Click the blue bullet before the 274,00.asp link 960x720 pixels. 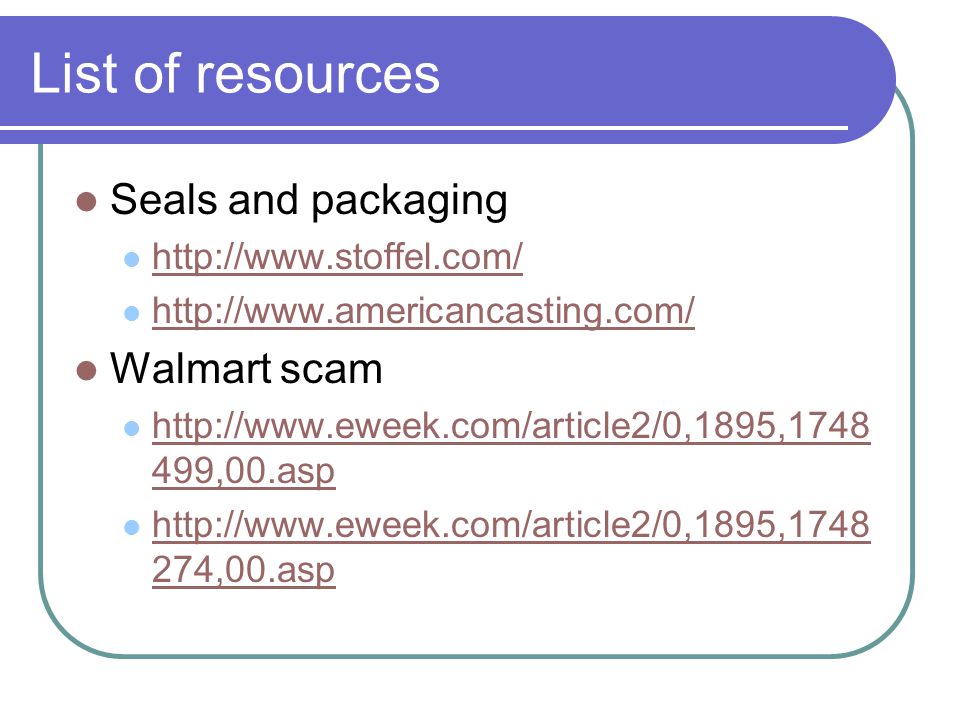(x=132, y=527)
